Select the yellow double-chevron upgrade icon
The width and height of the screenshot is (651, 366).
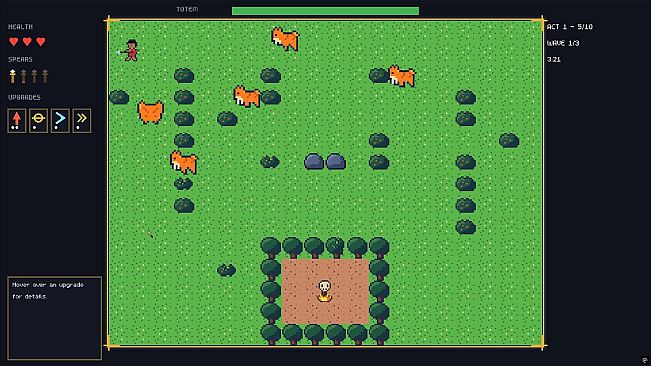click(x=82, y=121)
